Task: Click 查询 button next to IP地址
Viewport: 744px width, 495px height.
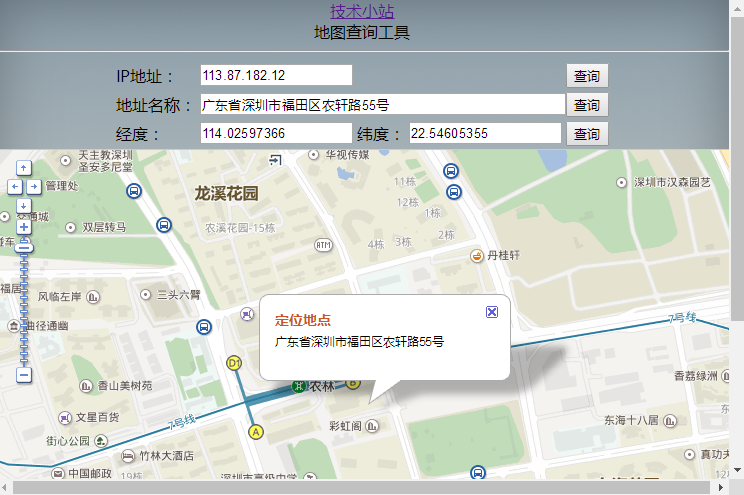Action: pos(587,76)
